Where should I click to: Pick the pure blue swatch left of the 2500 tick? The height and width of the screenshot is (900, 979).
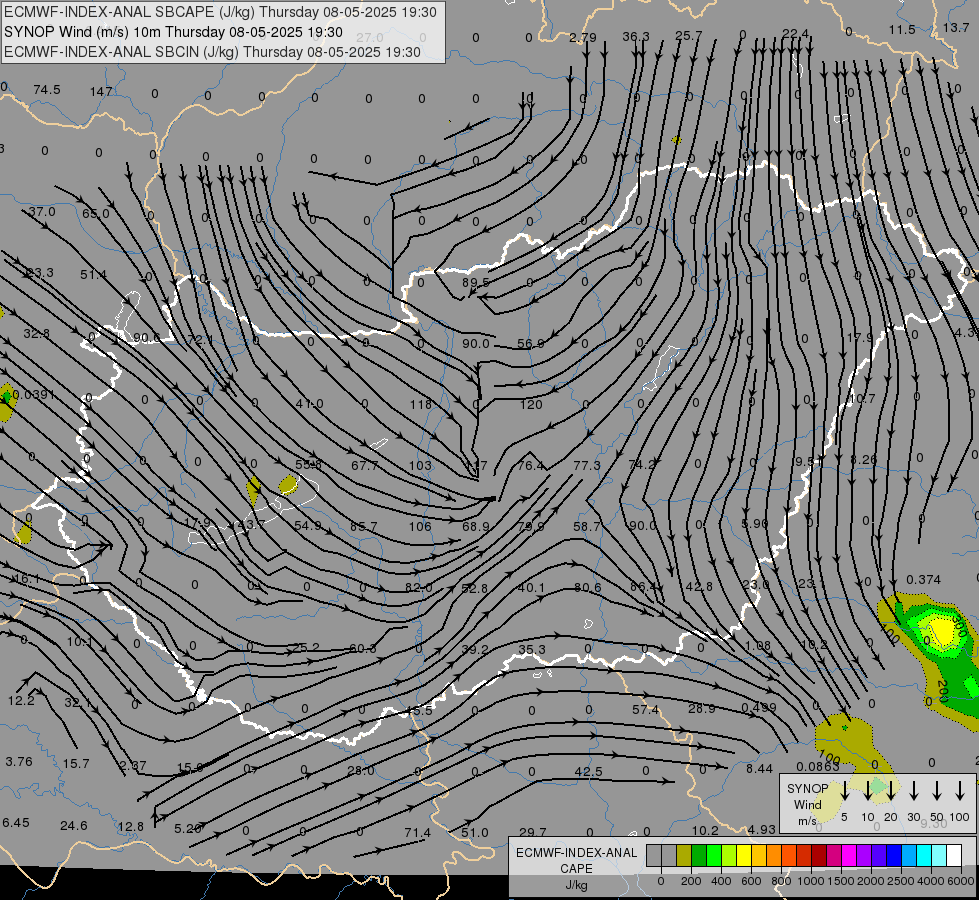(x=893, y=856)
